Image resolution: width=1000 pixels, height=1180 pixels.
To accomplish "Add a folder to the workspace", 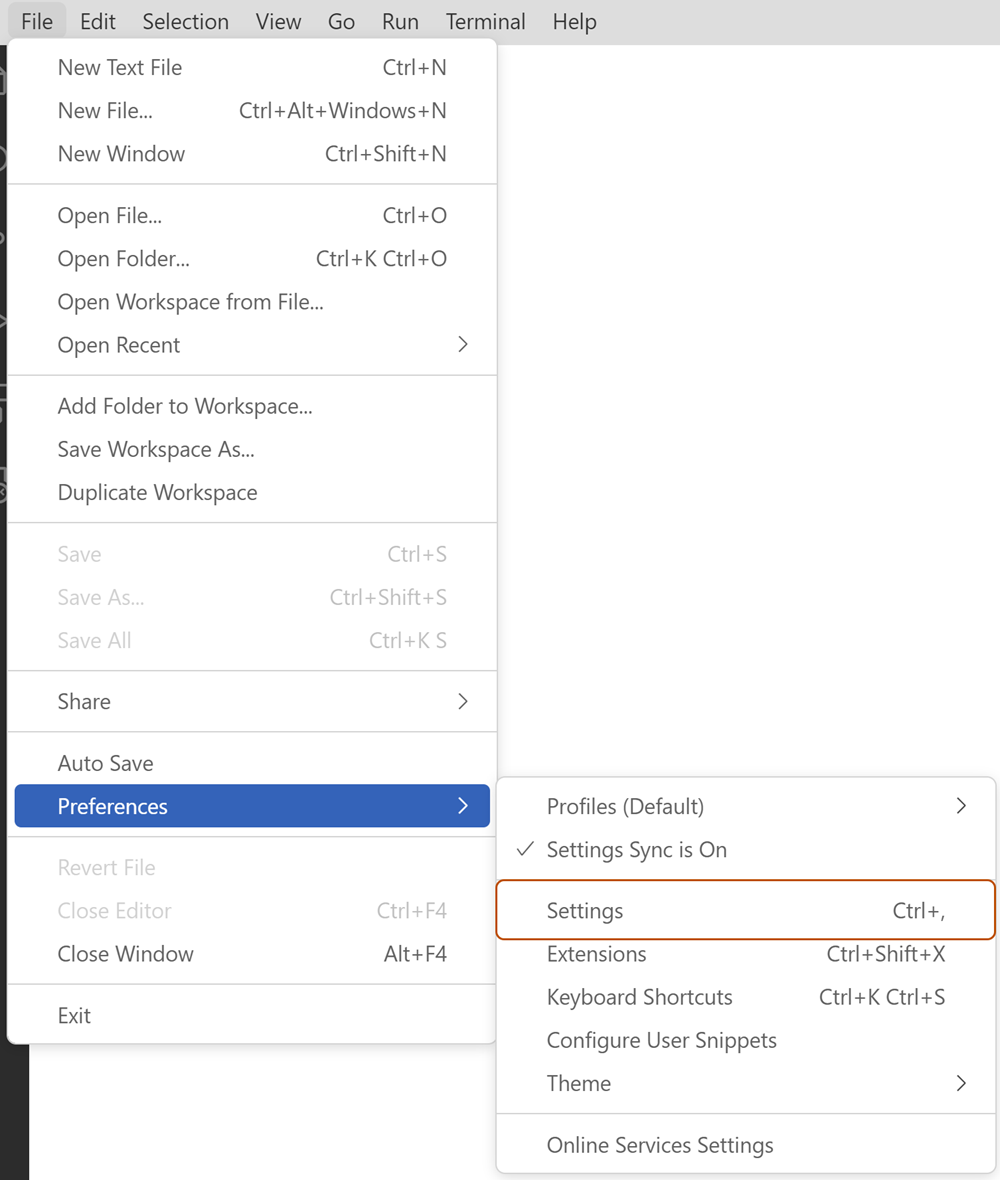I will click(x=185, y=406).
